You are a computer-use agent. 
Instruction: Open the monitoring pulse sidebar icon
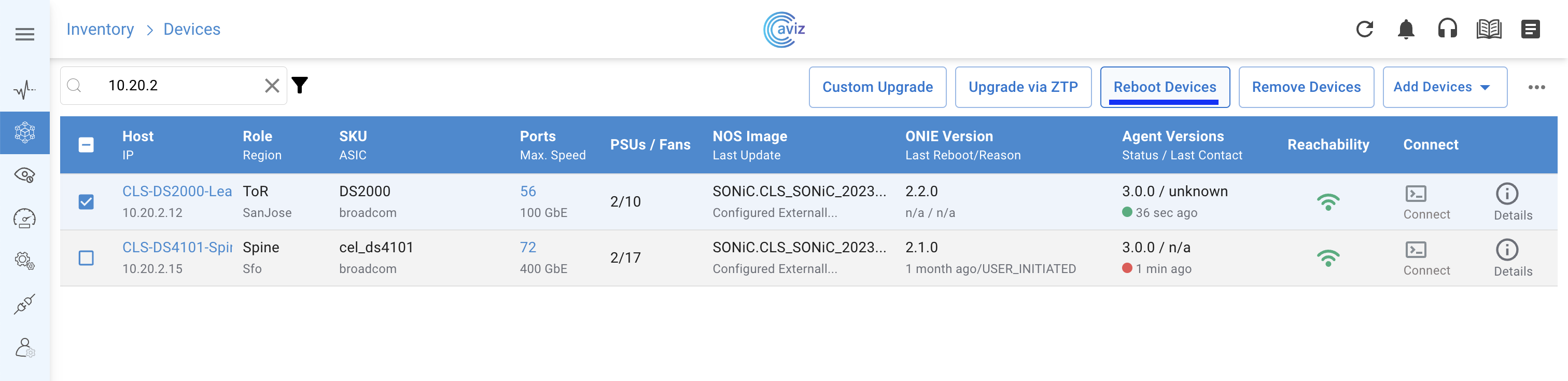tap(25, 90)
